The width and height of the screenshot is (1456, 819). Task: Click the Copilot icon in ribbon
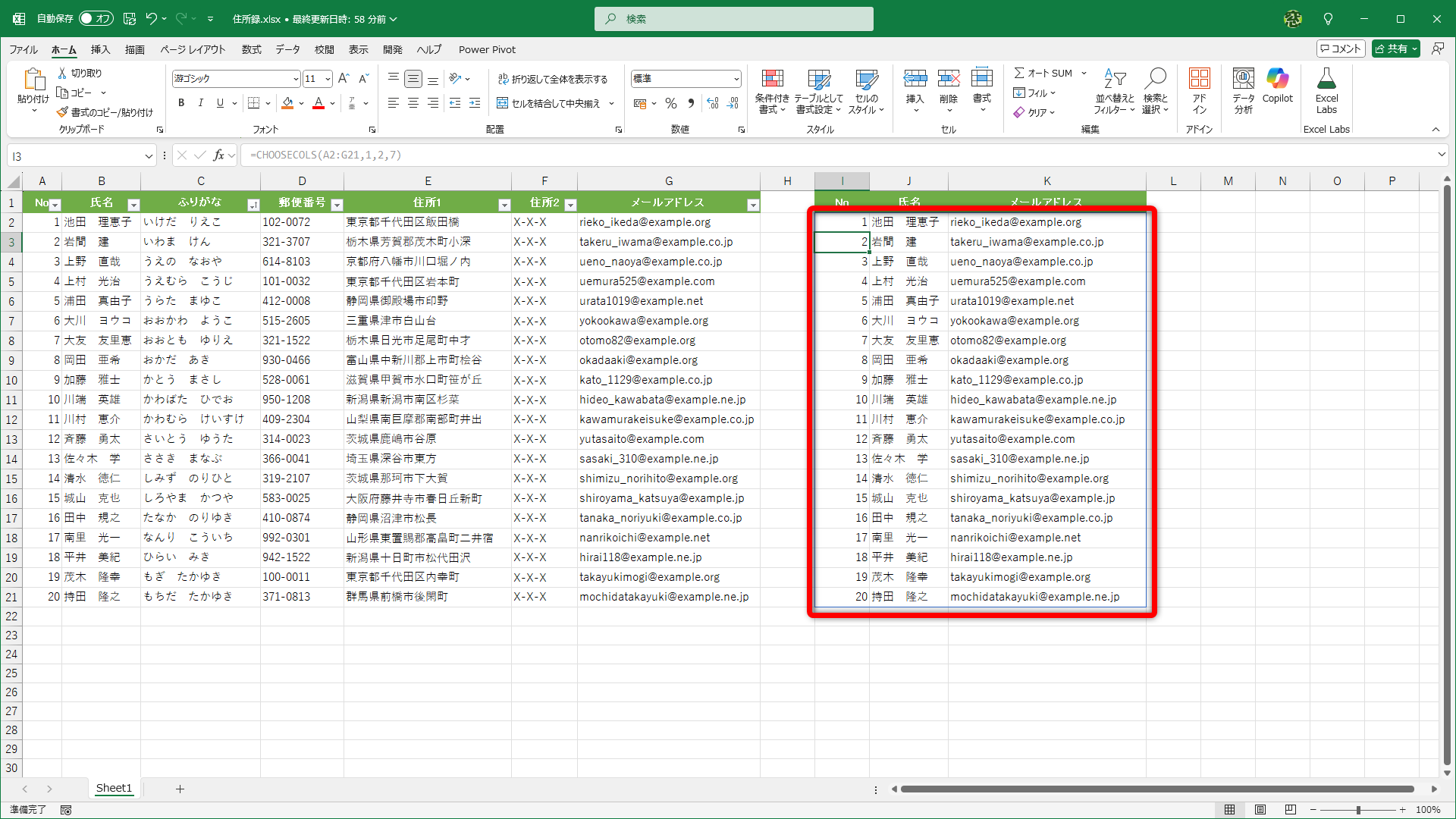1277,80
